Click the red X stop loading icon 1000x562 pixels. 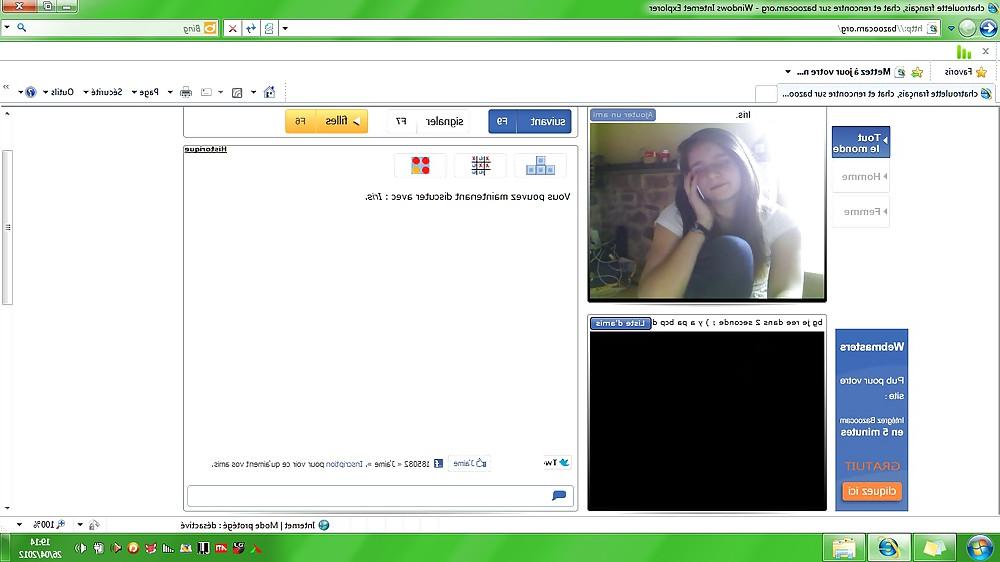coord(233,28)
